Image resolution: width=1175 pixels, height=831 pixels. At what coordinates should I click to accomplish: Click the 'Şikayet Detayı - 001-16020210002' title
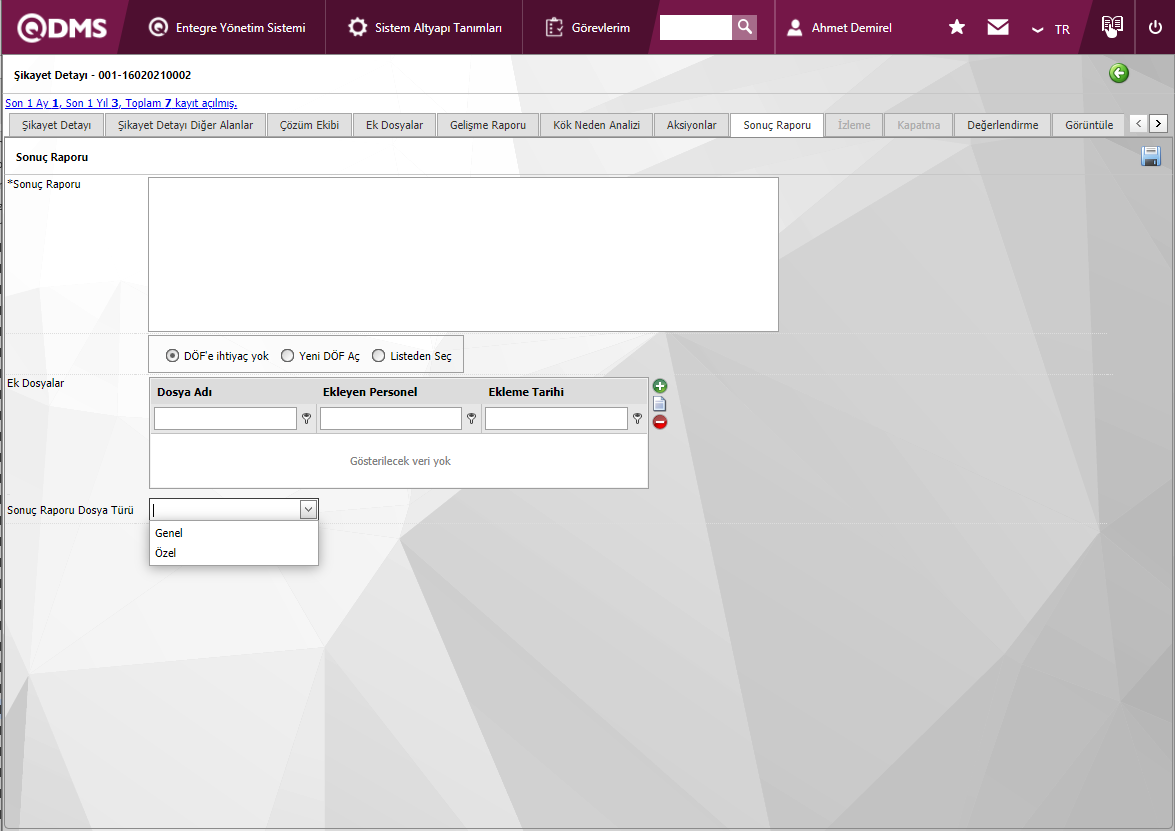(x=103, y=75)
